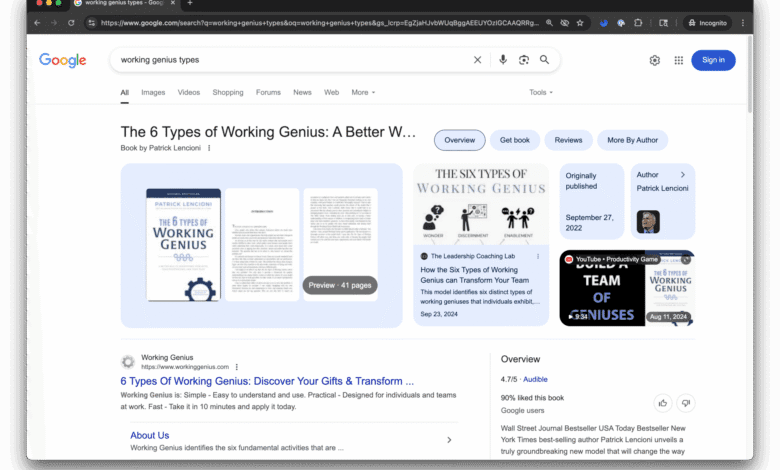This screenshot has width=780, height=470.
Task: Open options dots on Leadership Coaching Lab card
Action: click(x=538, y=257)
